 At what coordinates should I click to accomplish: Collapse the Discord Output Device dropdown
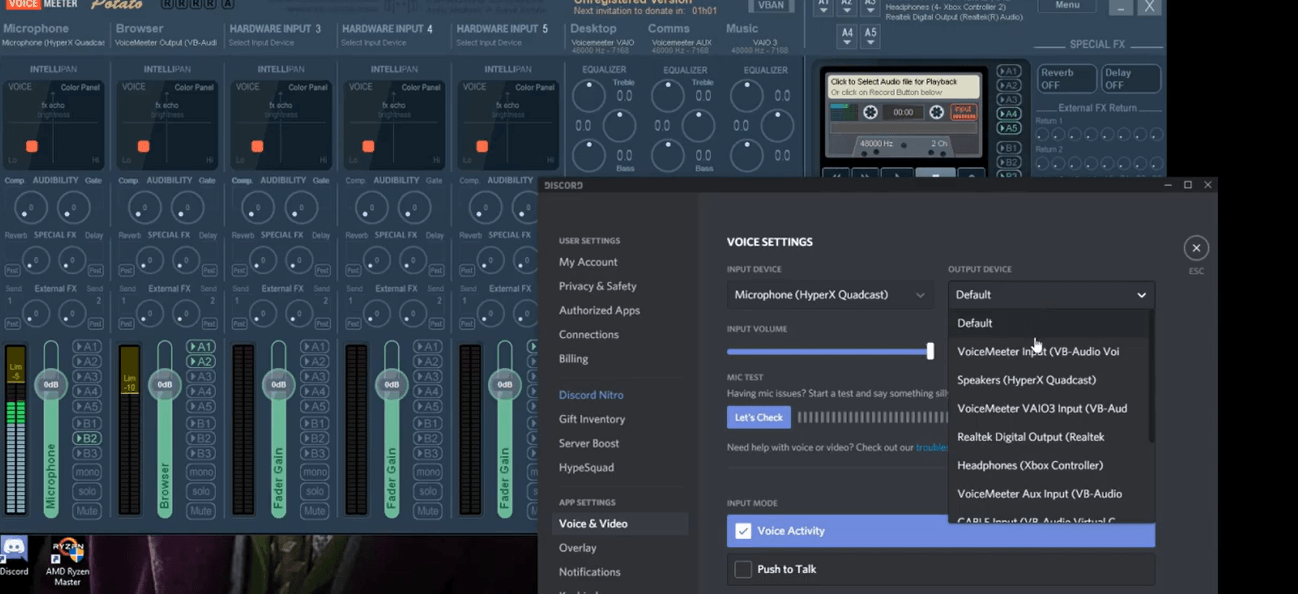click(x=1052, y=295)
